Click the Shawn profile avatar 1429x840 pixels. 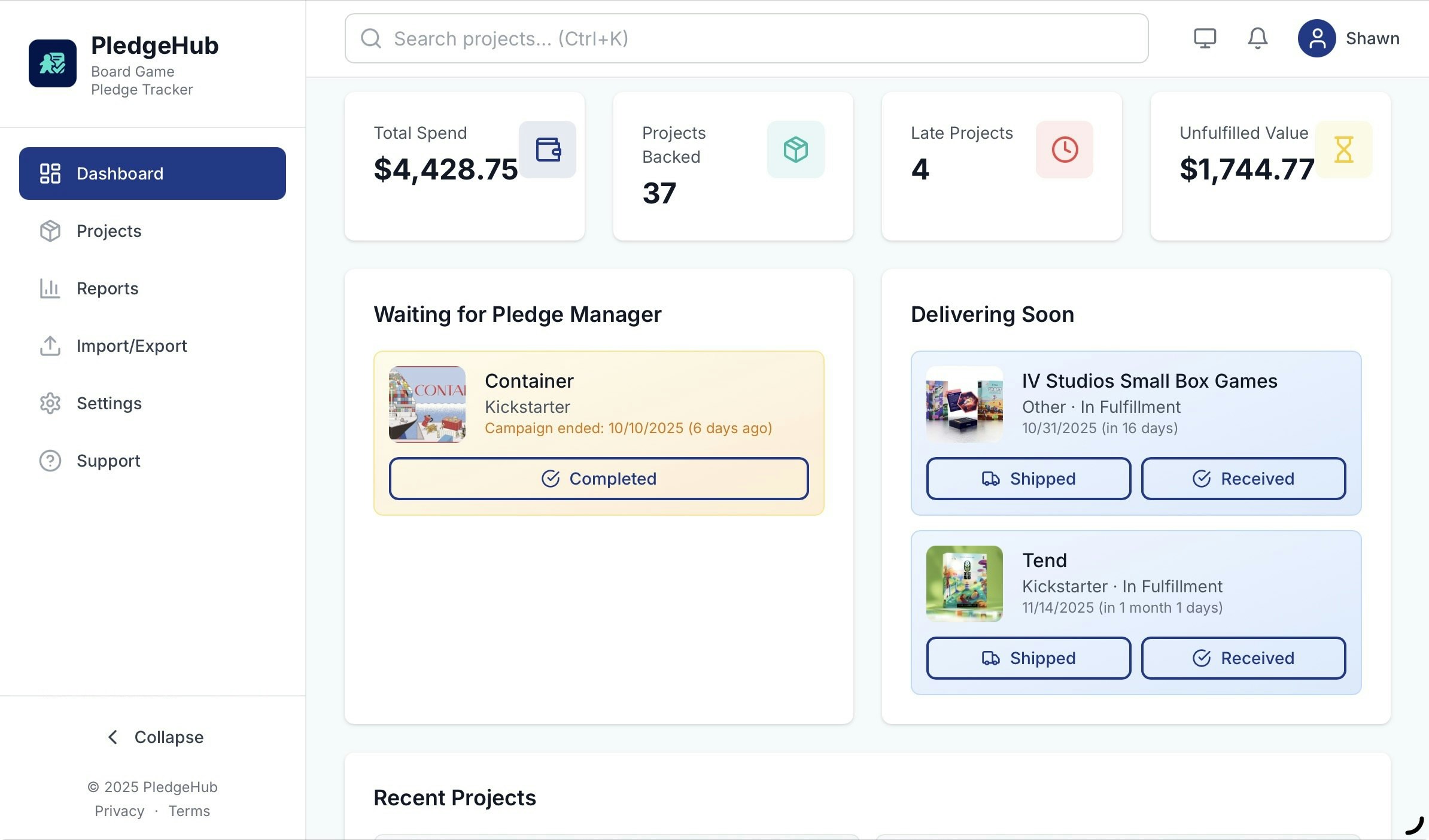coord(1316,38)
